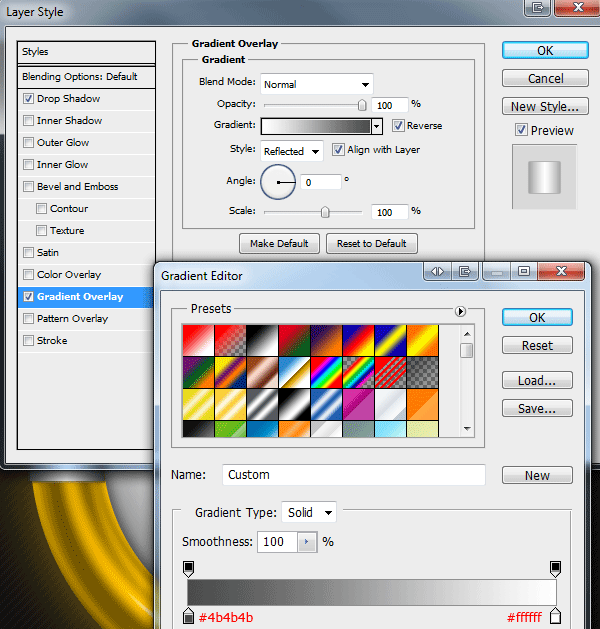Select Blending Options: Default
Screen dimensions: 600x629
86,77
